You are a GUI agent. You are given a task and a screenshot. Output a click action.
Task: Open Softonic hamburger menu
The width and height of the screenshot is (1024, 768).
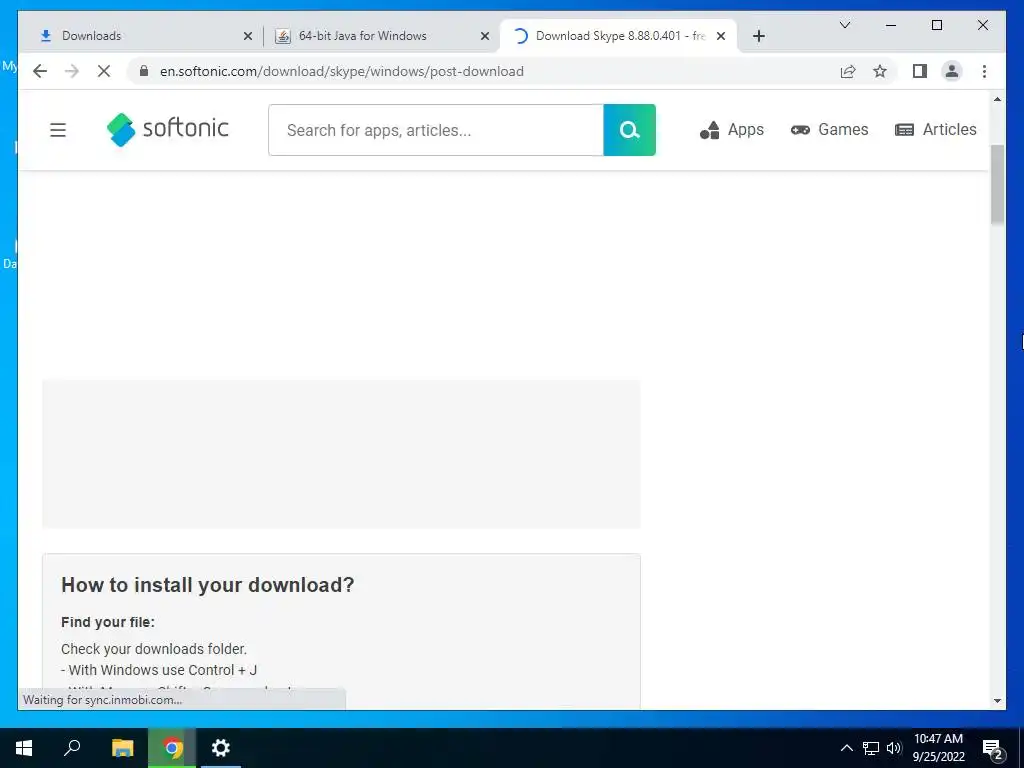coord(58,130)
